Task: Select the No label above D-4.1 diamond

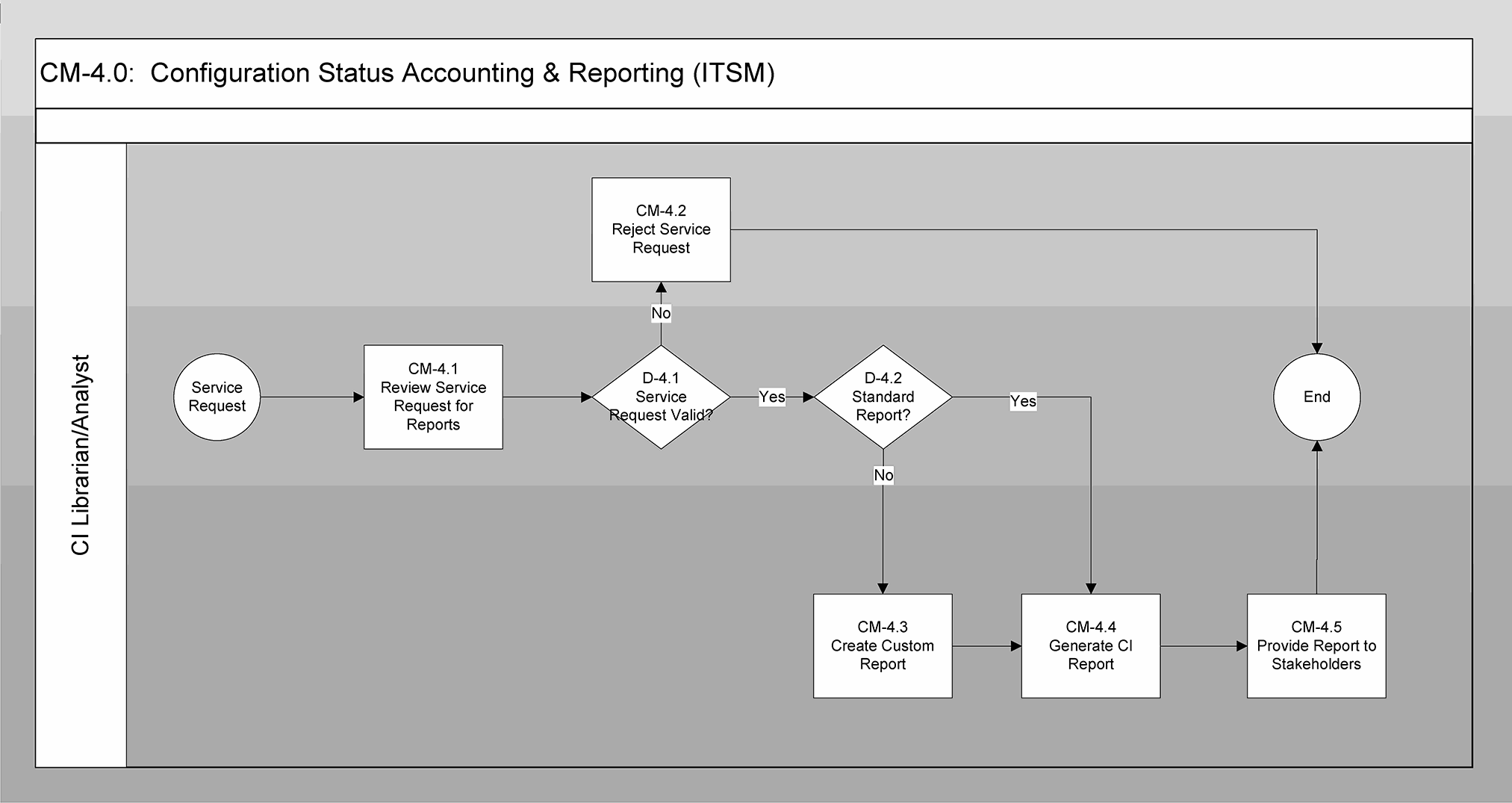Action: coord(661,313)
